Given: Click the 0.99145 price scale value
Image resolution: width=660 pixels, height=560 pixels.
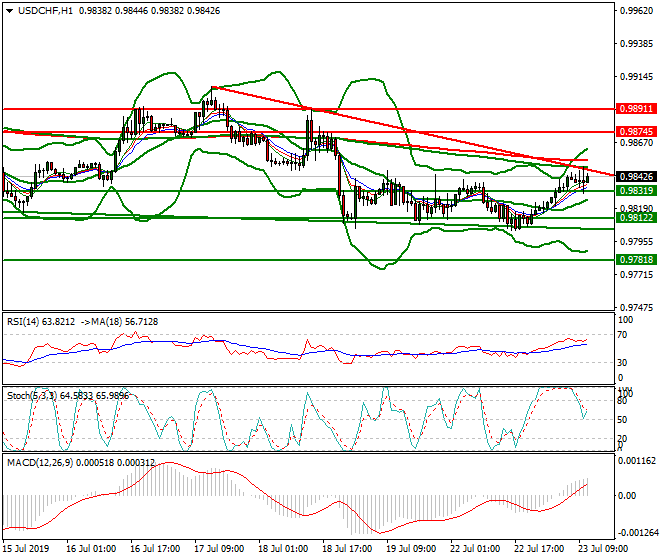Looking at the screenshot, I should [x=637, y=77].
